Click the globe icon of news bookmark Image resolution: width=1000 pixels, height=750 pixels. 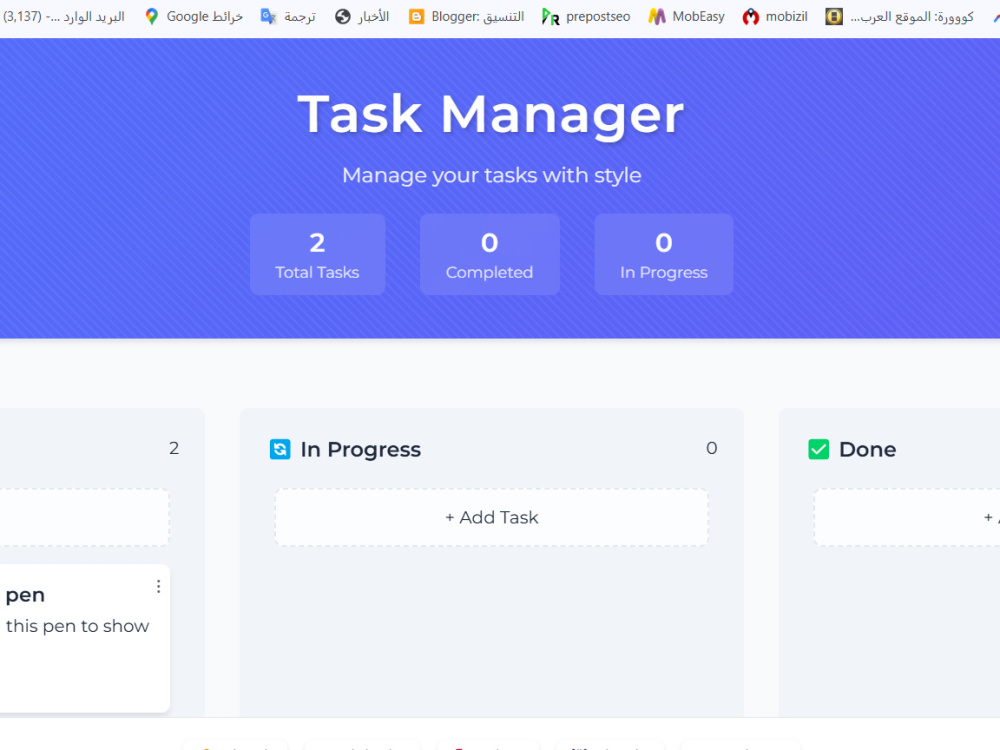[343, 17]
